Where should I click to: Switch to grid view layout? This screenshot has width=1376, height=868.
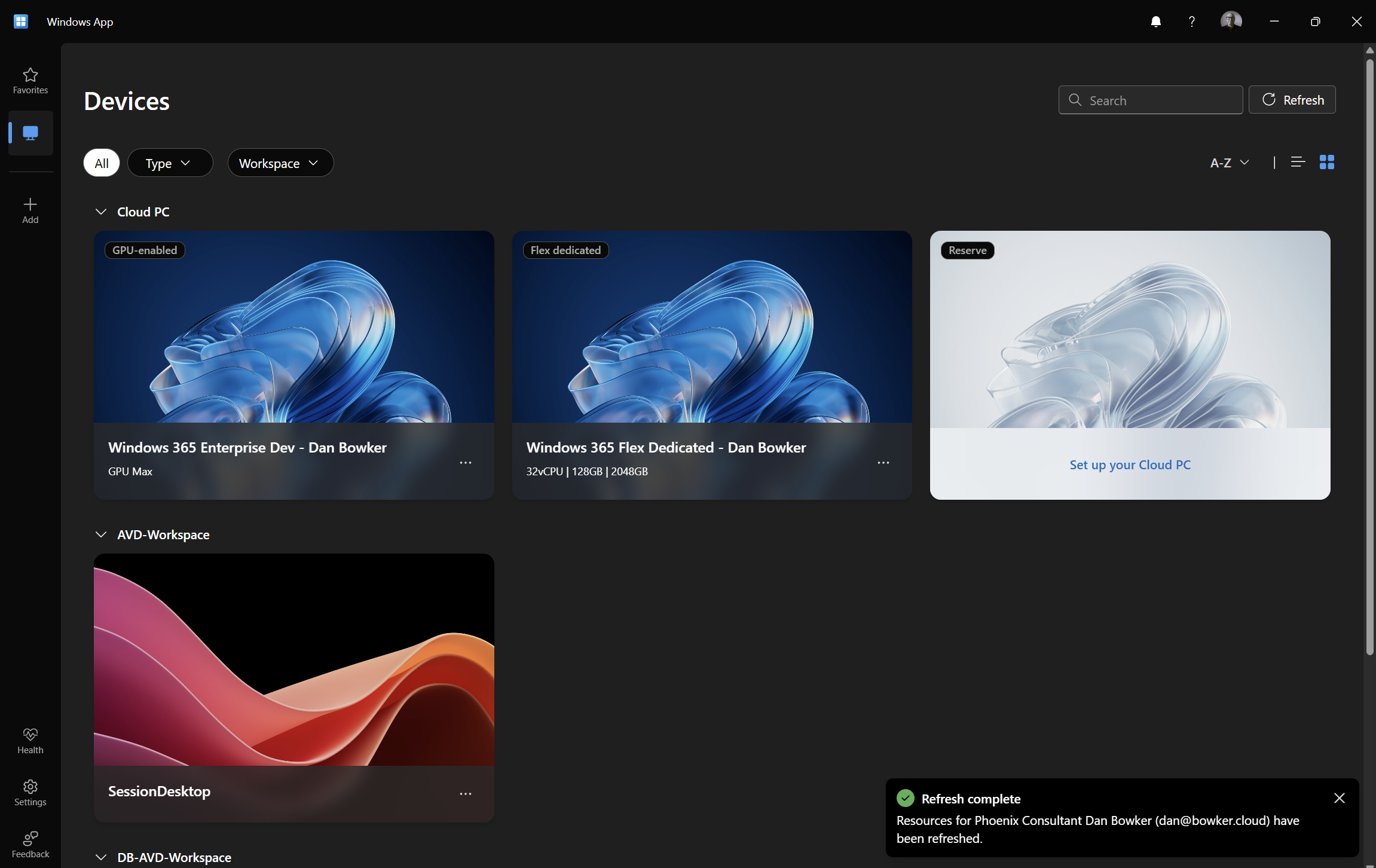pyautogui.click(x=1327, y=162)
